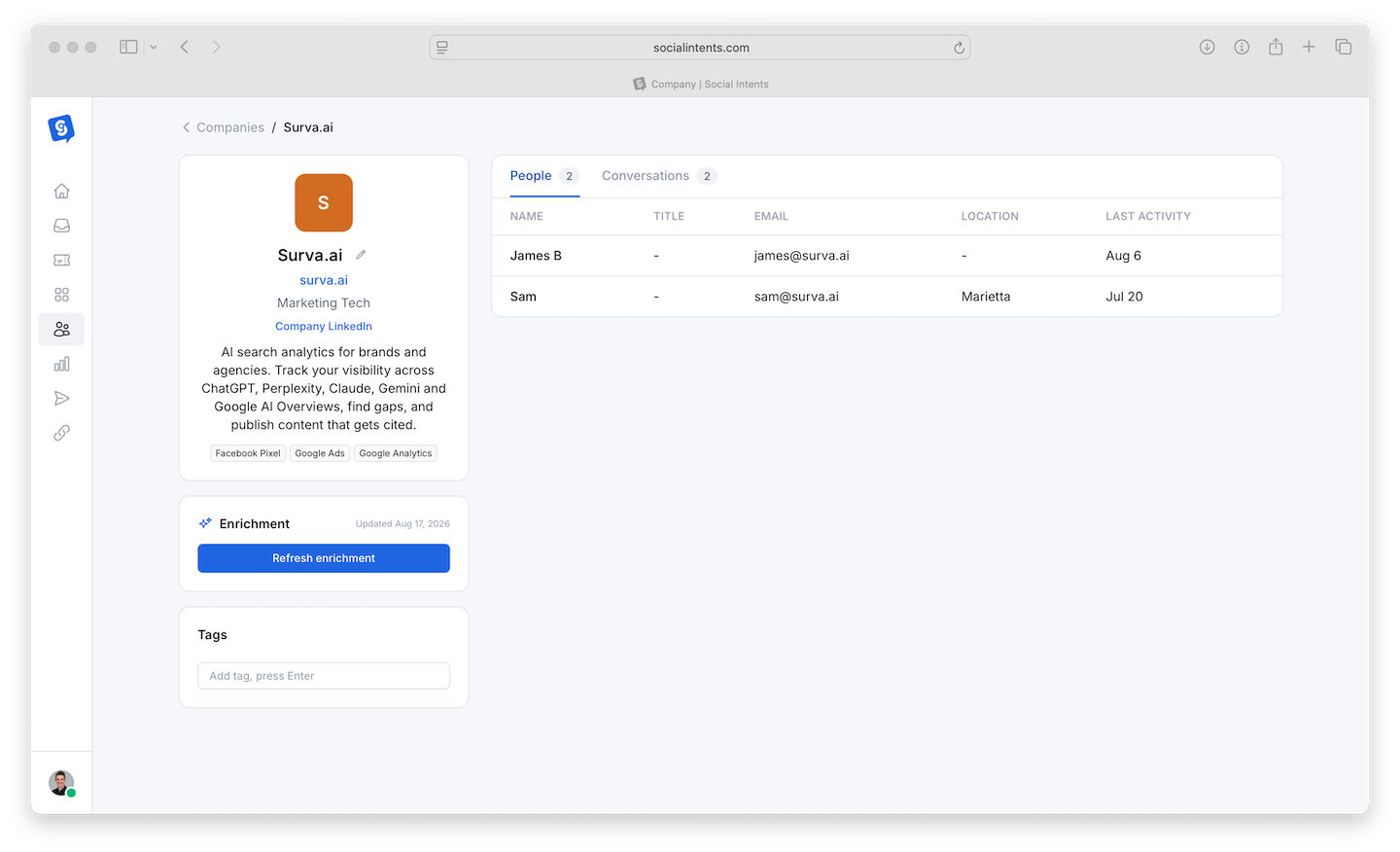Open the Social Intents logo home
Screen dimensions: 1400x852
[x=61, y=127]
